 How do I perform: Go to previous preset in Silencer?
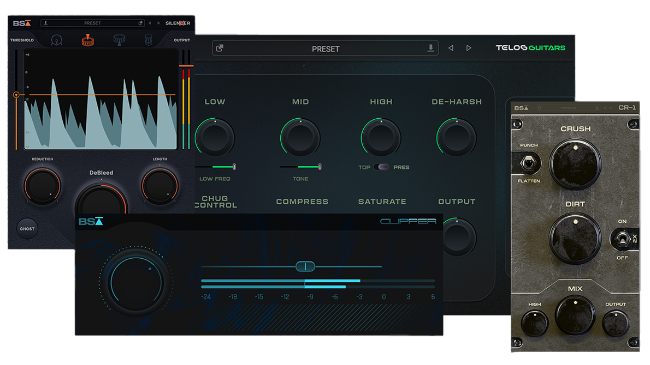click(x=150, y=23)
